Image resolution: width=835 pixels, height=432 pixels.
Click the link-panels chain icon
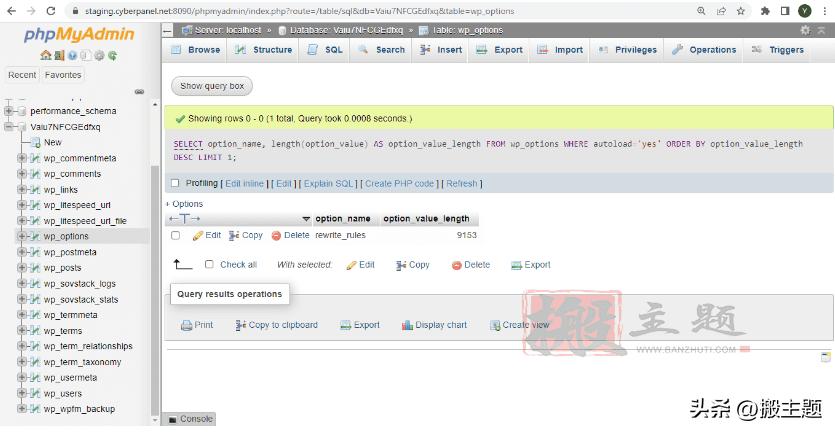140,92
